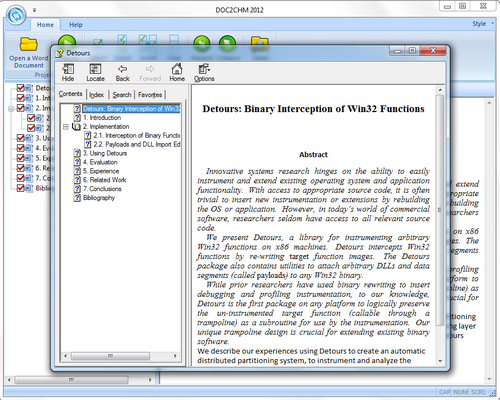Switch to the Index tab
Image resolution: width=500 pixels, height=400 pixels.
(x=96, y=95)
